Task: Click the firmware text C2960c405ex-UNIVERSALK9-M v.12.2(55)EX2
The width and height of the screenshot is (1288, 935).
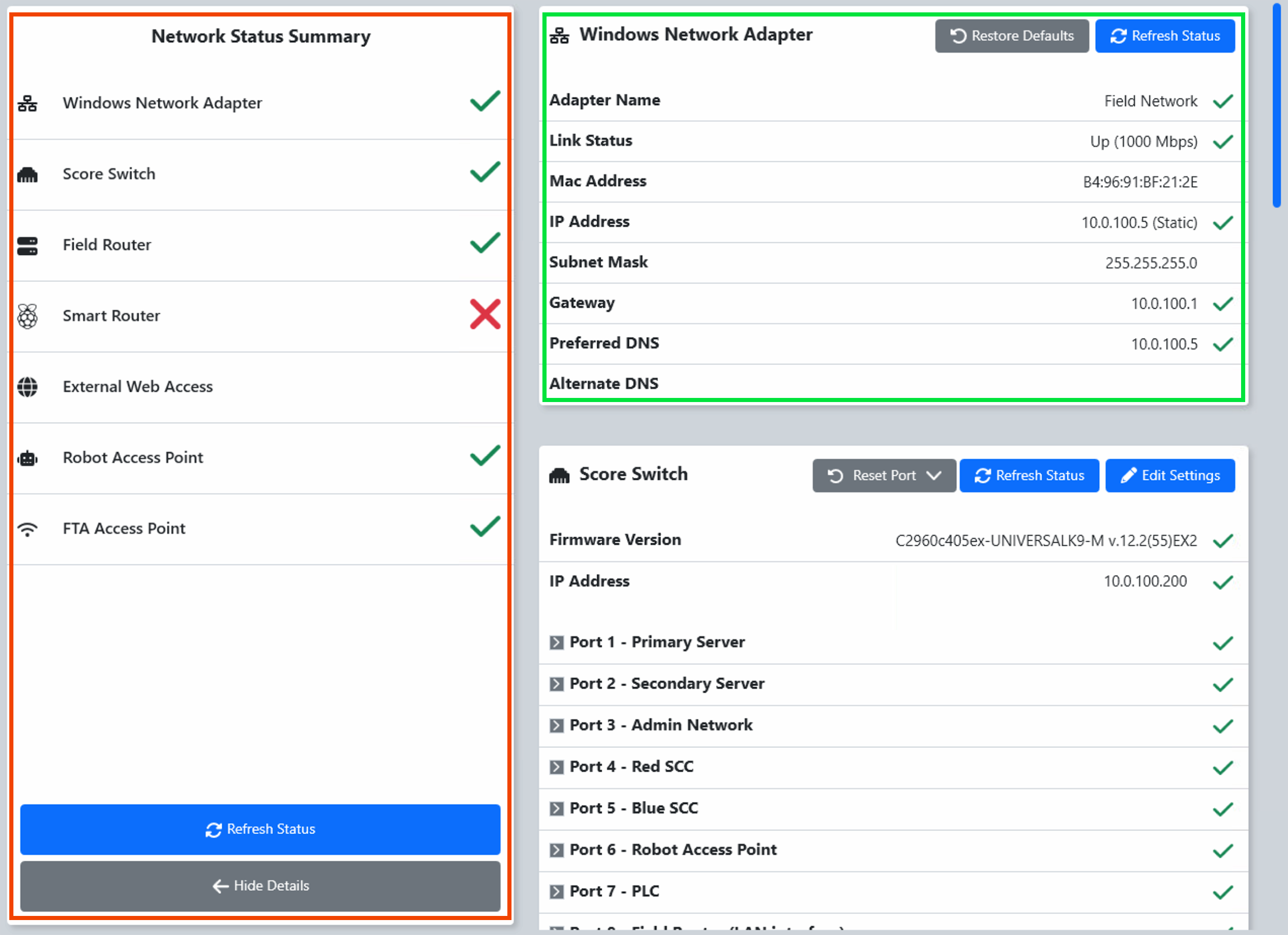Action: coord(1046,541)
